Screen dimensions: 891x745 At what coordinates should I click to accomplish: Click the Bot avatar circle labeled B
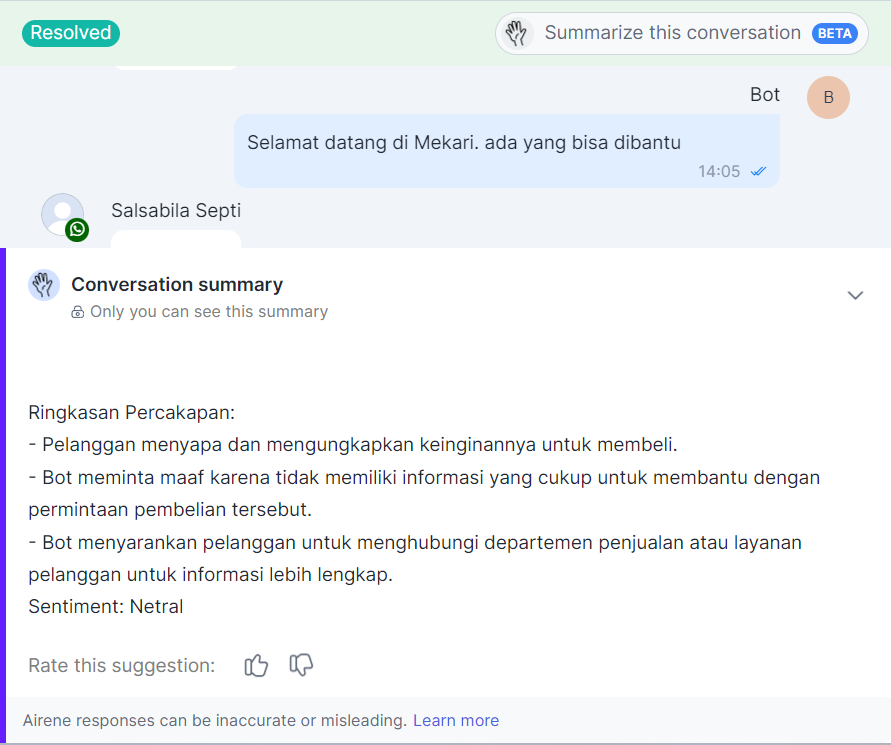[x=828, y=98]
